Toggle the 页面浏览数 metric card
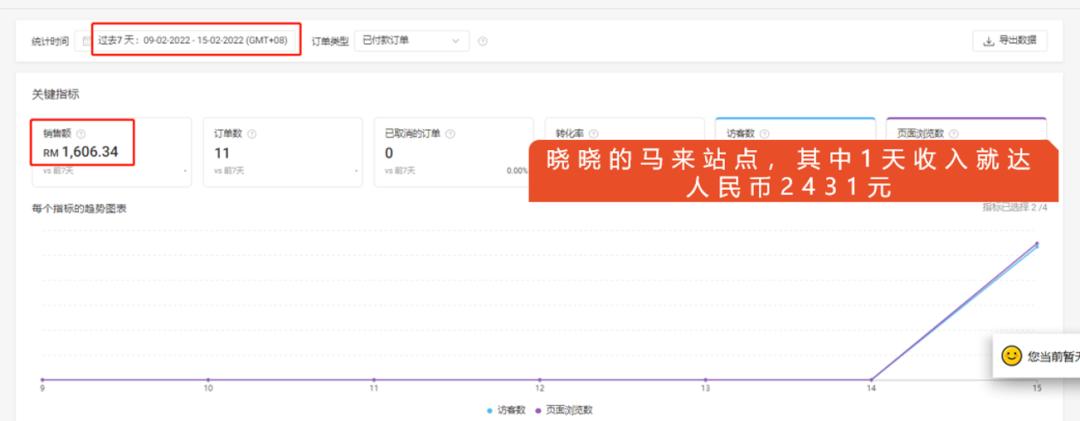The width and height of the screenshot is (1080, 421). (965, 129)
